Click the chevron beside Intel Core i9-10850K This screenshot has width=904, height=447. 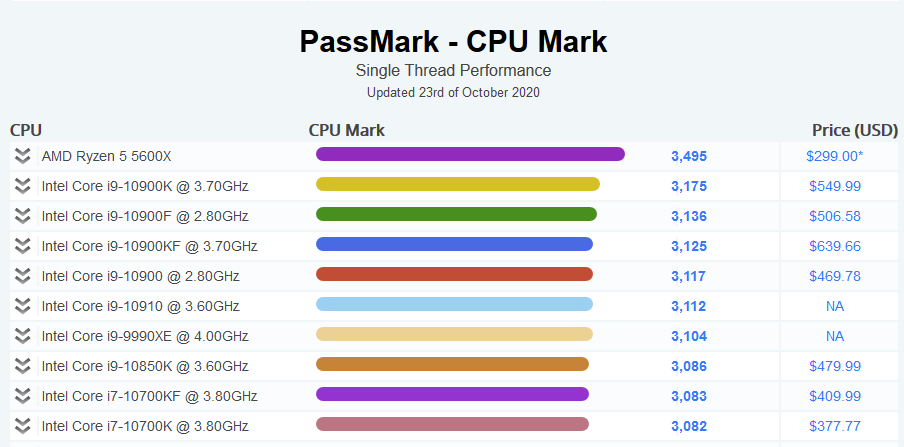(x=23, y=366)
